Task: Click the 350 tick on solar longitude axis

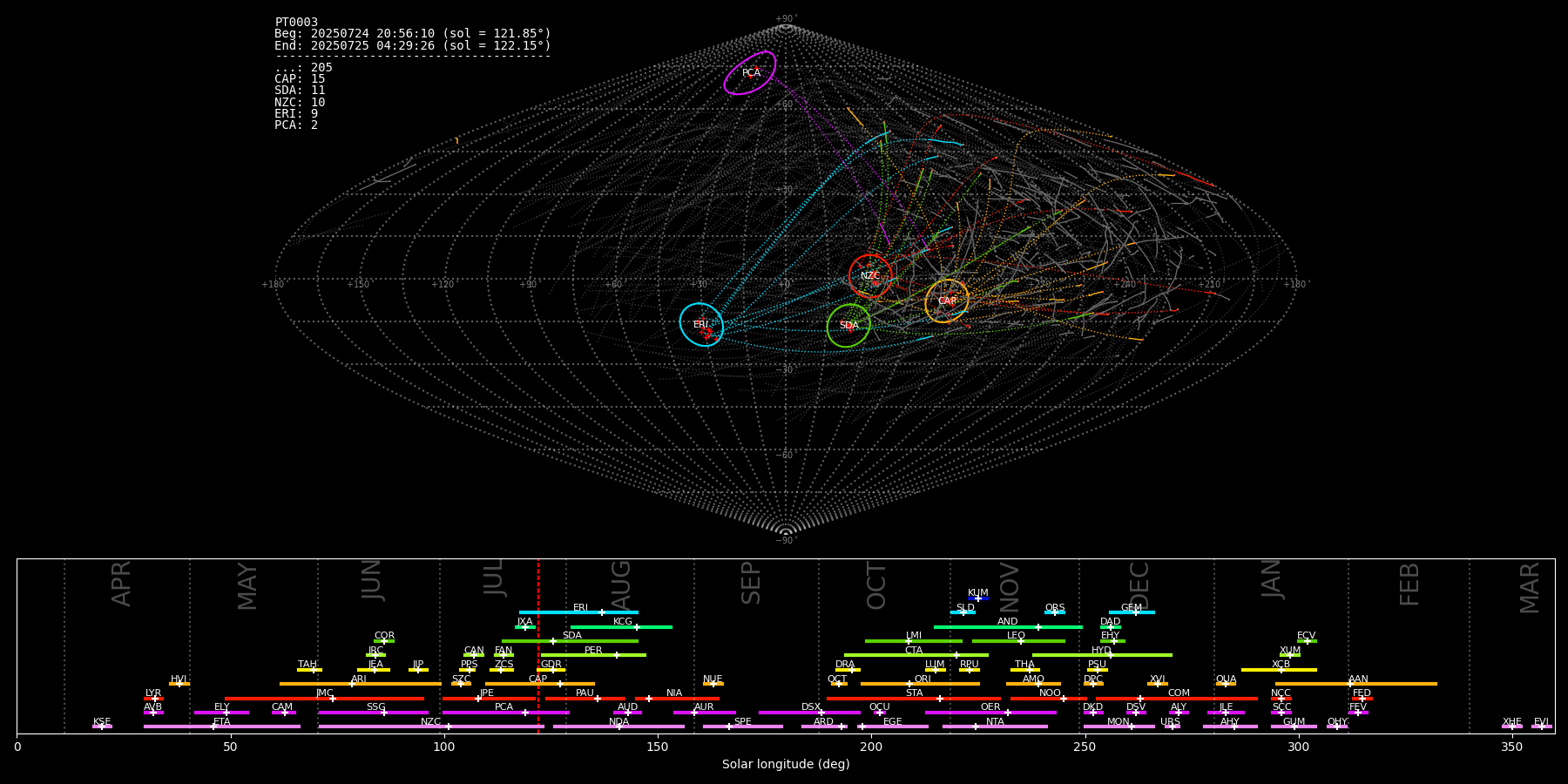Action: coord(1512,747)
